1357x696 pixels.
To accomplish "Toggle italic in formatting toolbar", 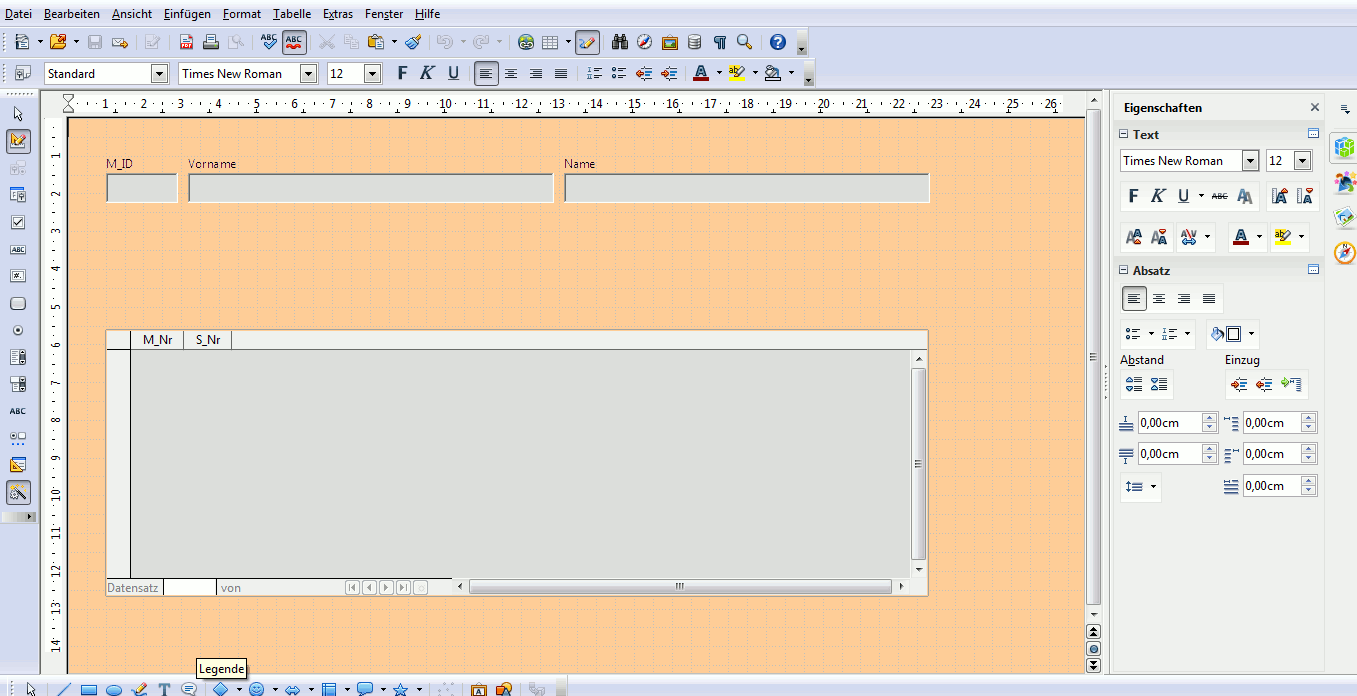I will (x=427, y=73).
